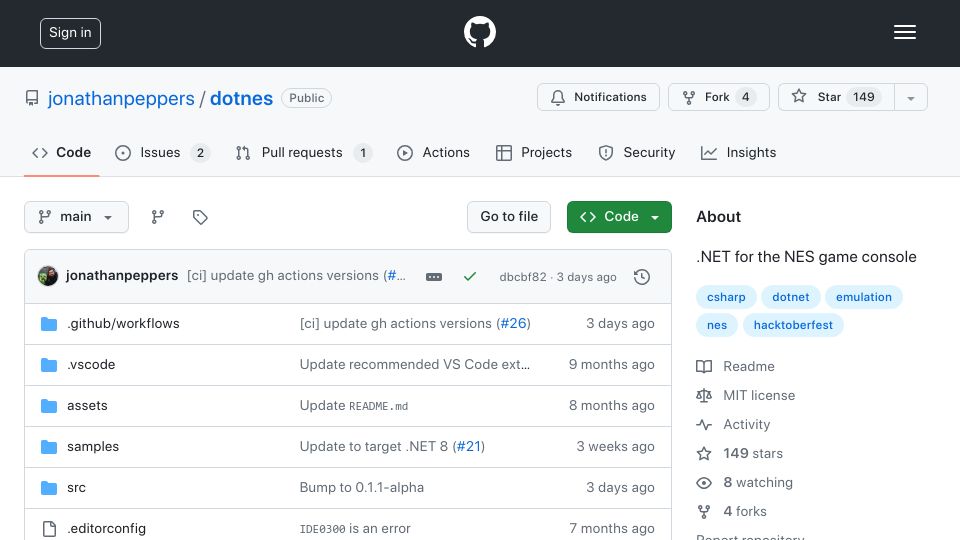Open the Readme link in About
Image resolution: width=960 pixels, height=540 pixels.
pos(735,366)
